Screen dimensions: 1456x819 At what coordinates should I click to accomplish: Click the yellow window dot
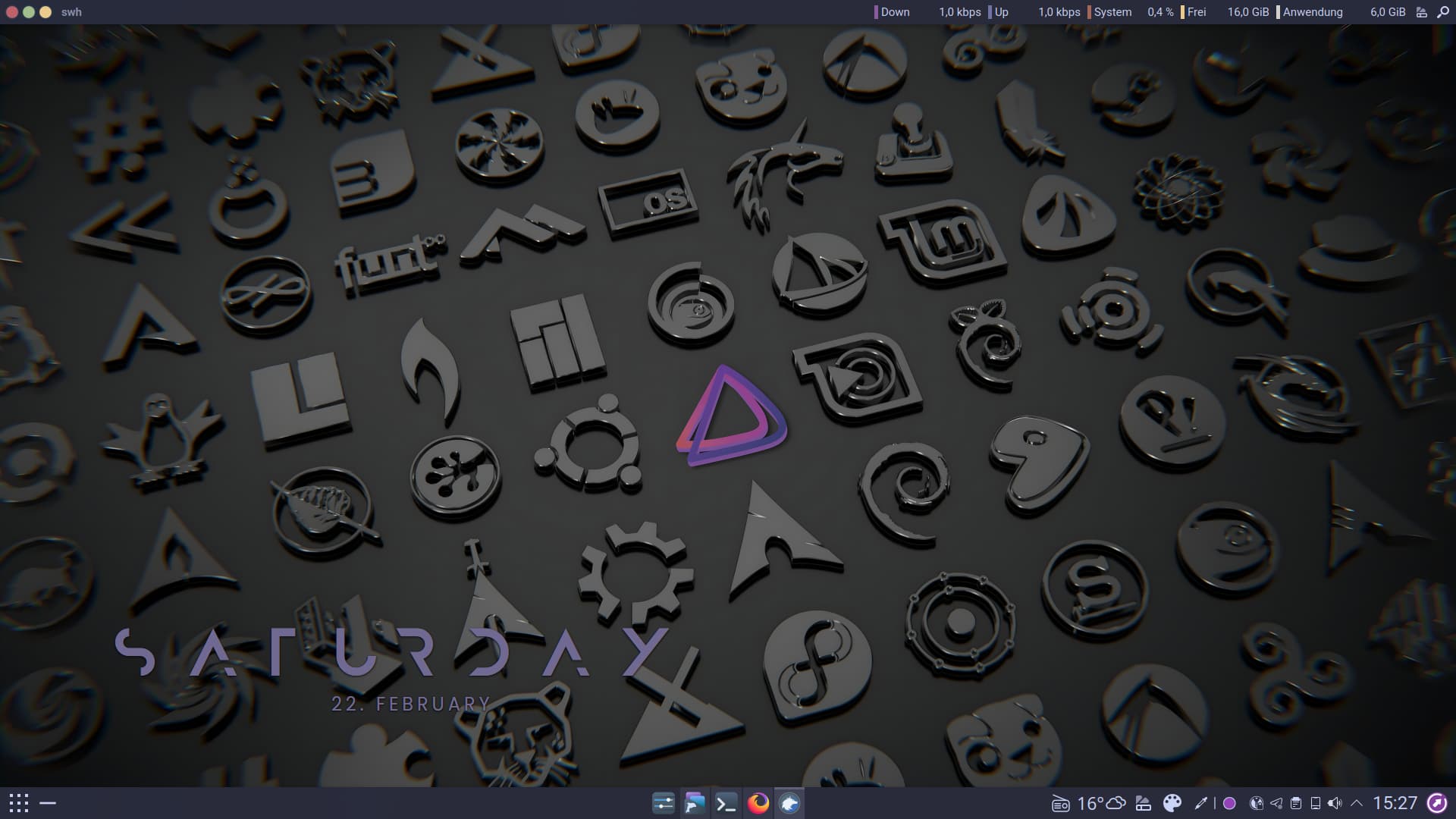(x=45, y=12)
